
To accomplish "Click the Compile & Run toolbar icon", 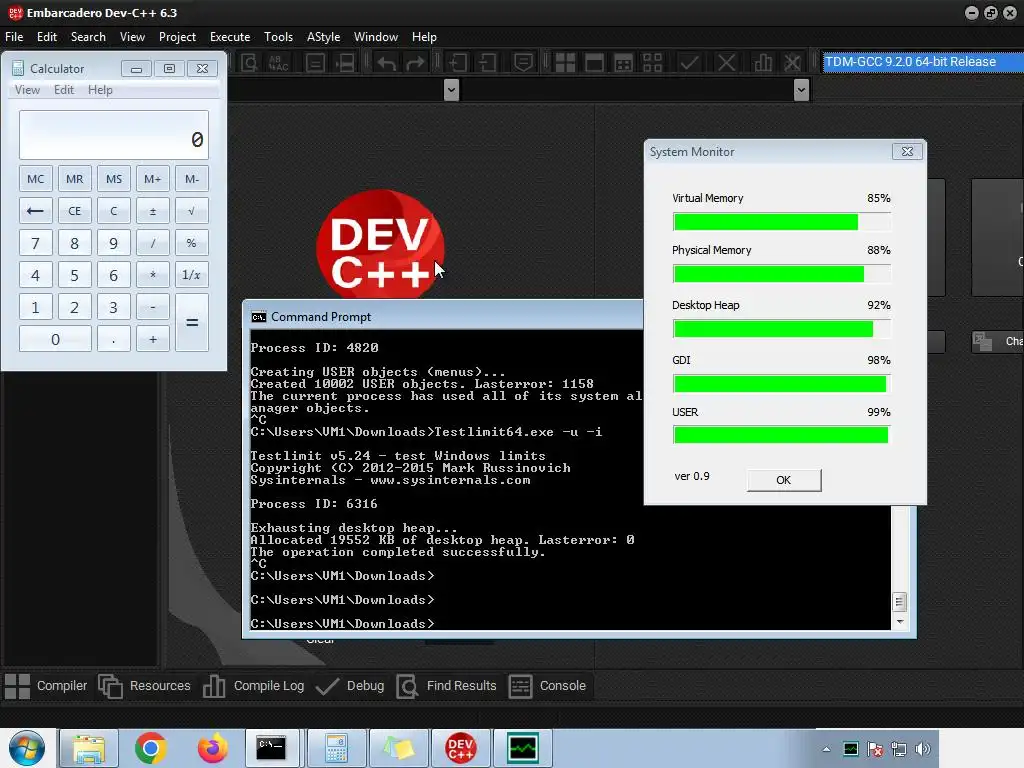I will [x=624, y=63].
